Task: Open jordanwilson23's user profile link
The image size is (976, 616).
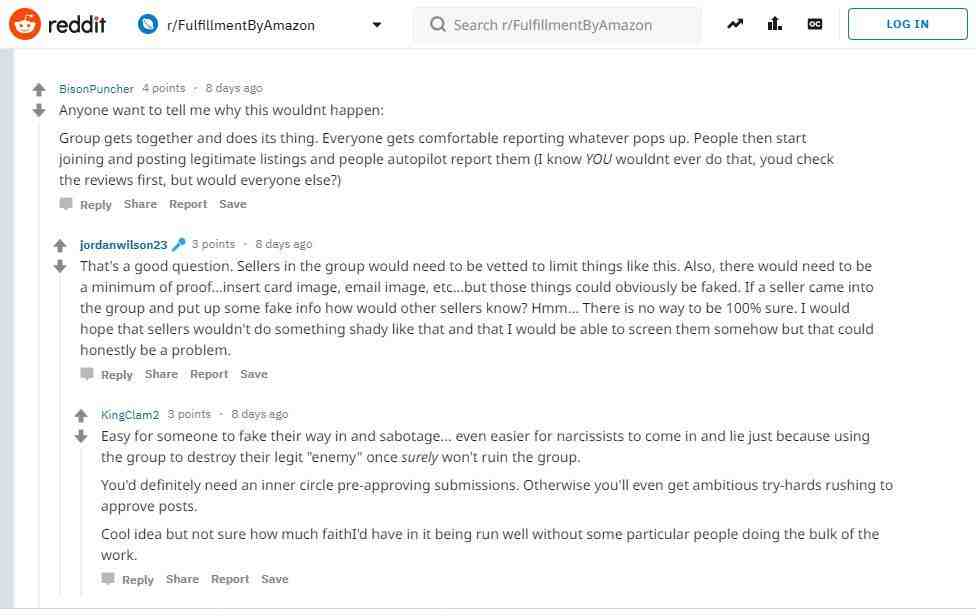Action: [123, 245]
